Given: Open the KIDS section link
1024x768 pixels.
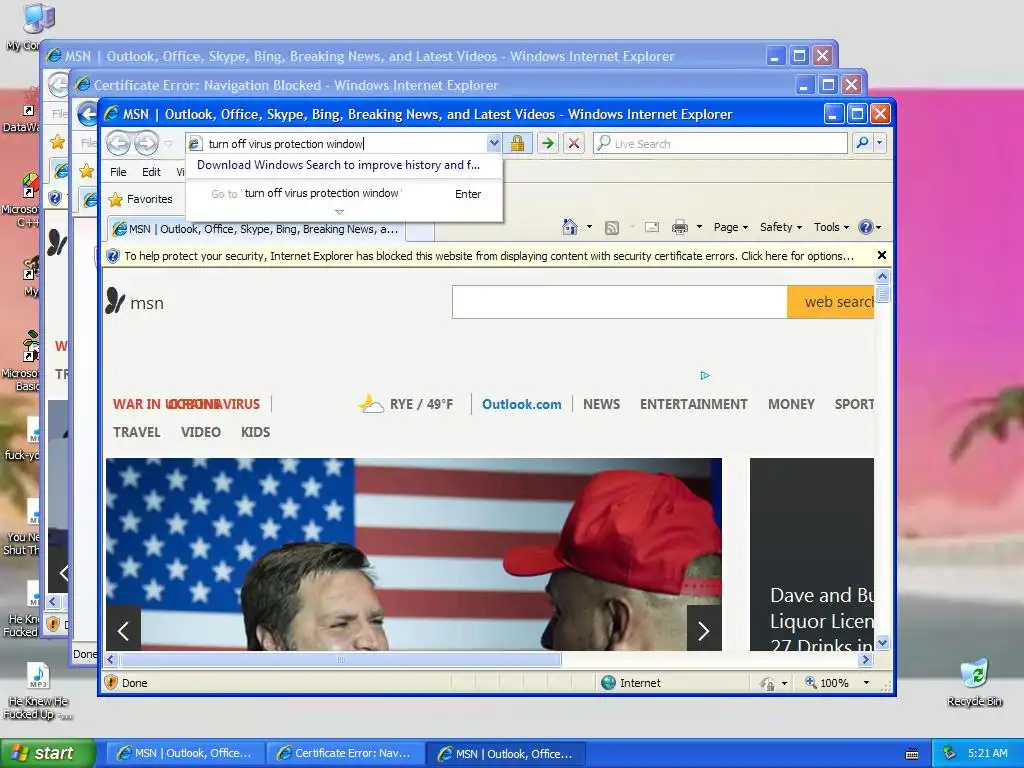Looking at the screenshot, I should coord(255,432).
